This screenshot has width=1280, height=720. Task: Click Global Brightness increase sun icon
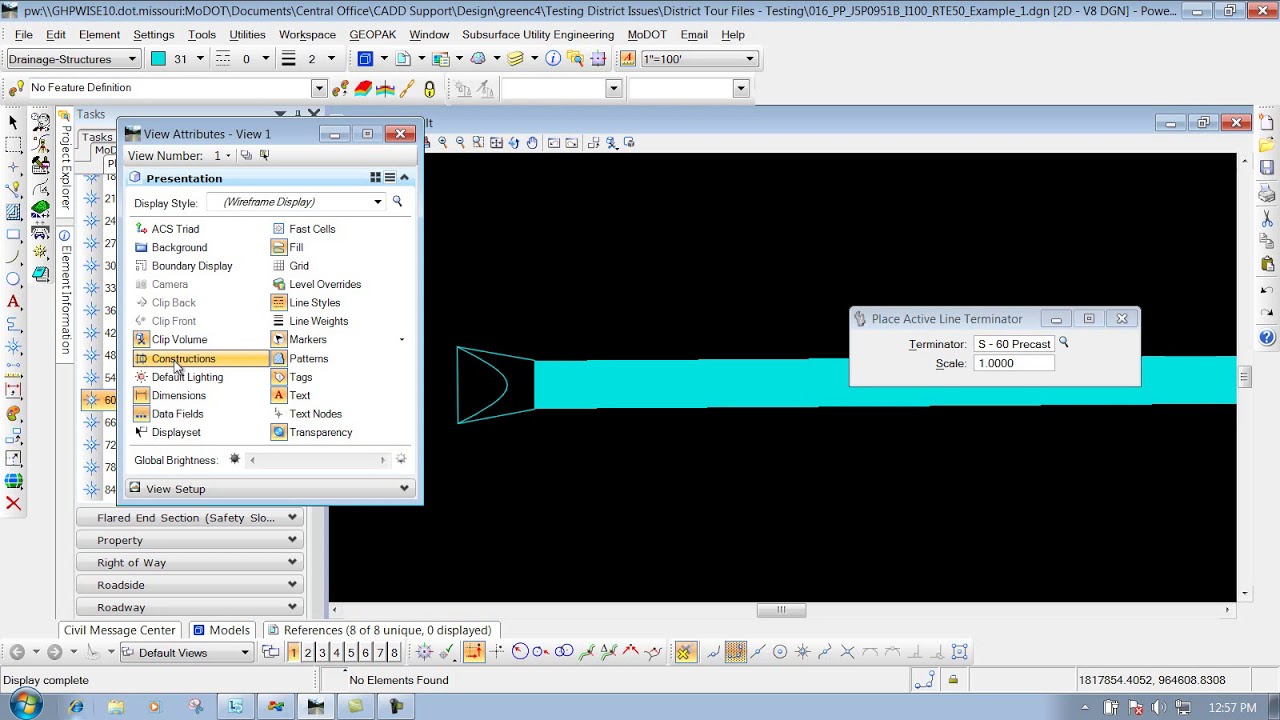pos(401,460)
